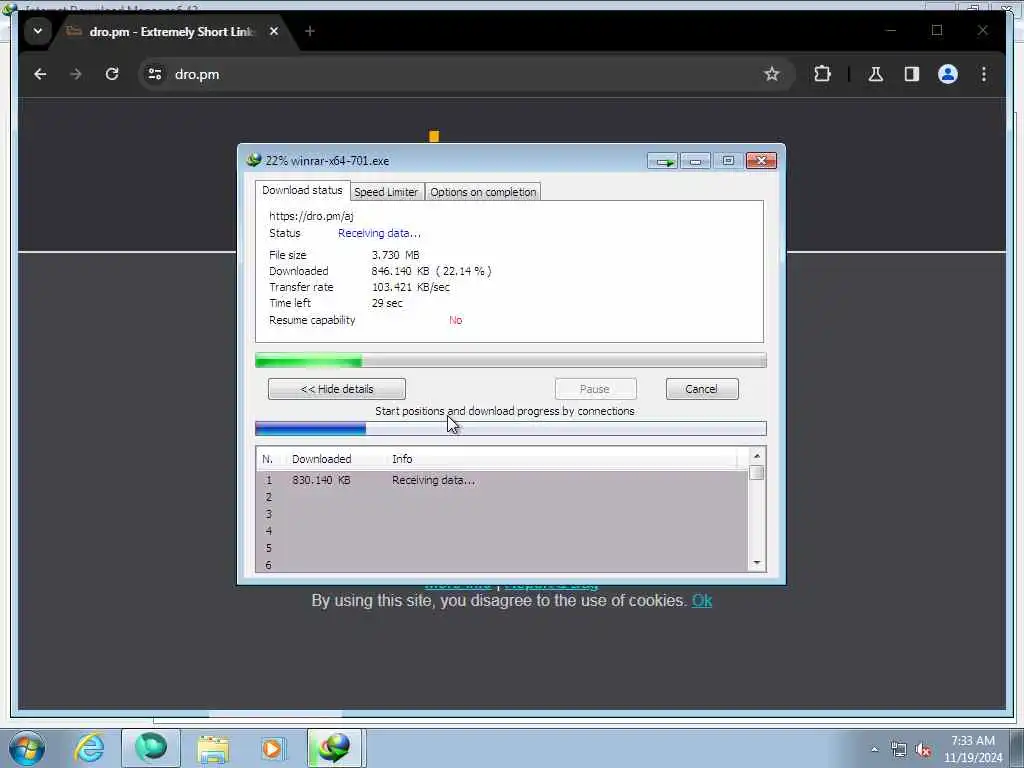Click the green arrow button in IDM title bar
Screen dimensions: 1024x768
(x=664, y=161)
